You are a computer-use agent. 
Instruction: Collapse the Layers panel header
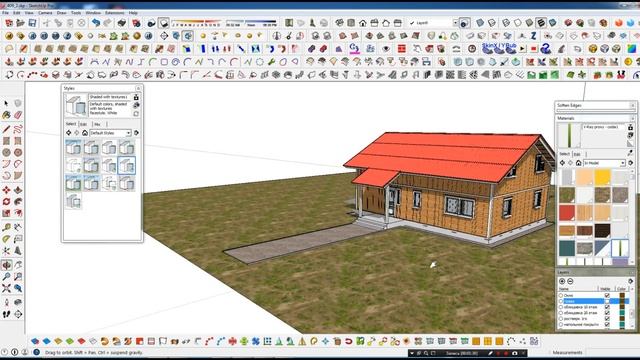(x=595, y=272)
